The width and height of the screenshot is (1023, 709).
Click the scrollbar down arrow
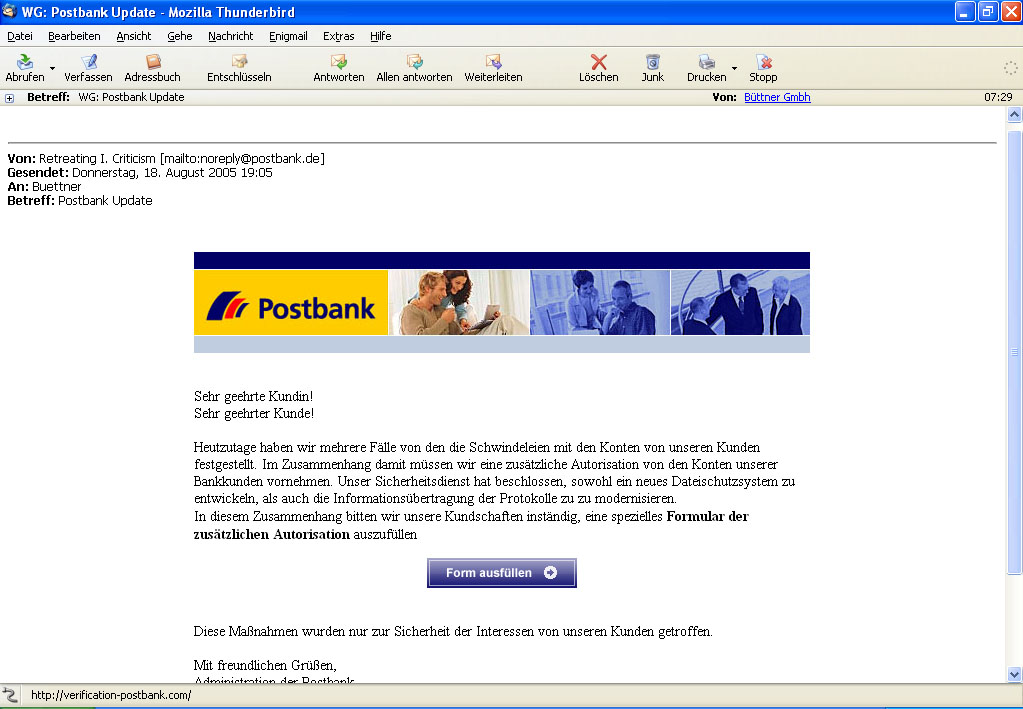1015,674
